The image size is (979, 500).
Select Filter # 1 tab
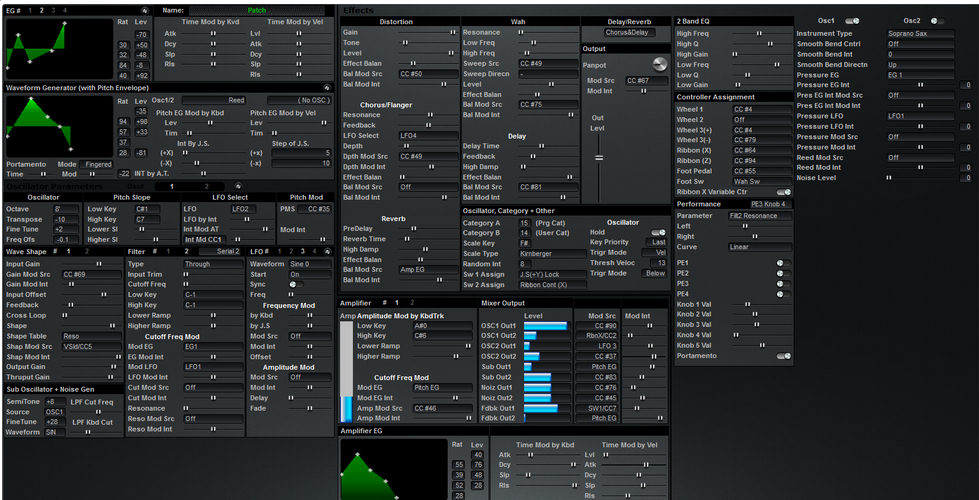click(168, 251)
